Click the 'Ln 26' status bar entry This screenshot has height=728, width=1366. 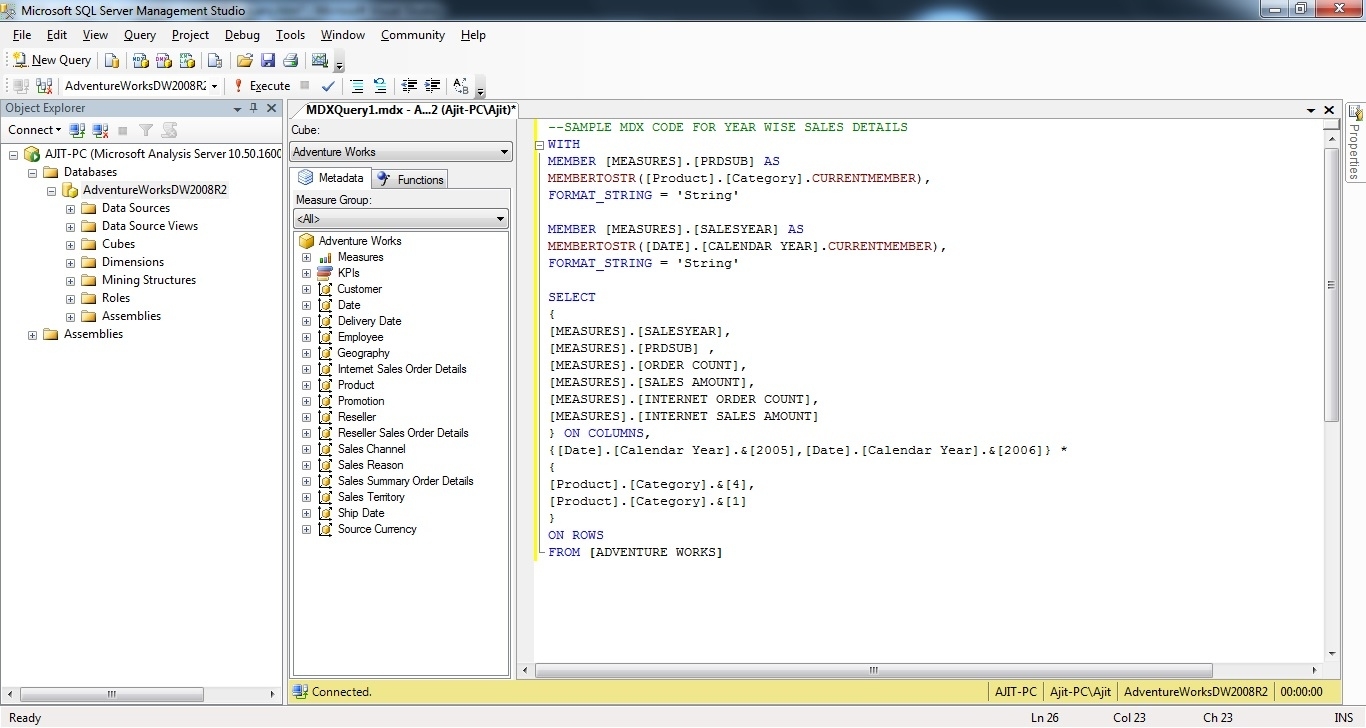1045,718
